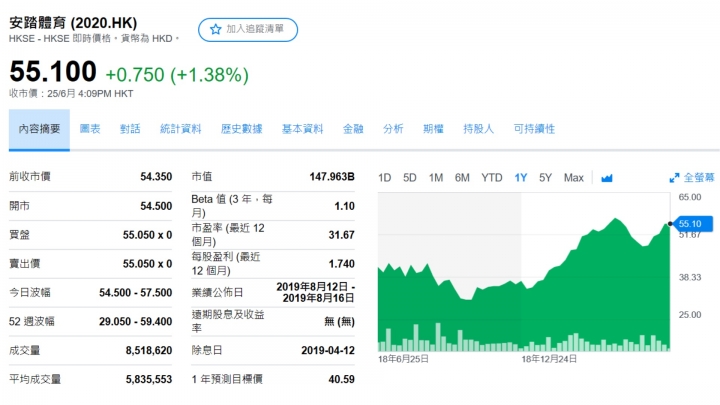Click the 今日波幅 value 54.500 - 57.500
Image resolution: width=720 pixels, height=405 pixels.
[x=135, y=293]
